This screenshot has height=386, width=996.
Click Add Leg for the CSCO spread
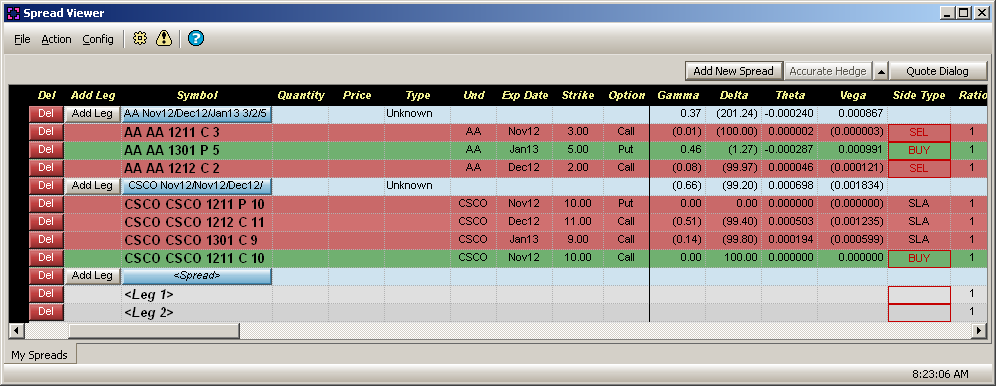click(x=92, y=185)
